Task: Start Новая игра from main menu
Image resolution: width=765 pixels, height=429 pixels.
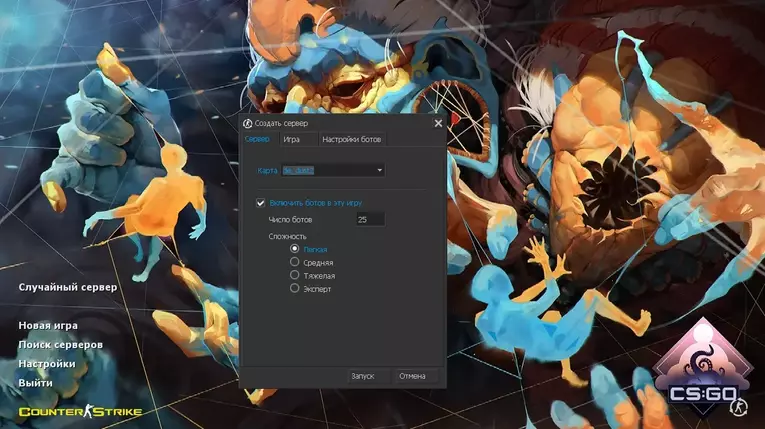Action: [x=48, y=326]
